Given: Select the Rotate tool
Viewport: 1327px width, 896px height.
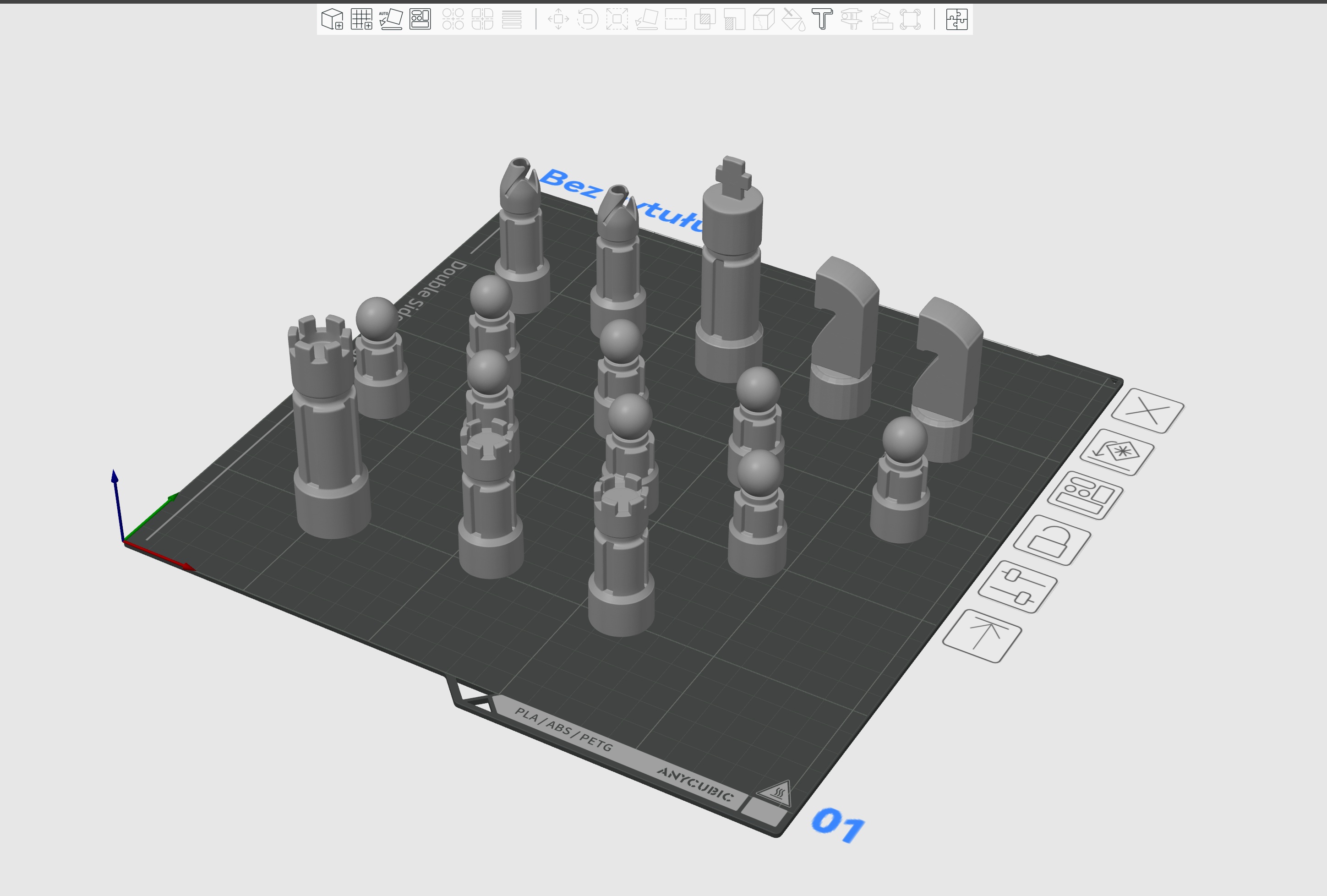Looking at the screenshot, I should tap(587, 19).
